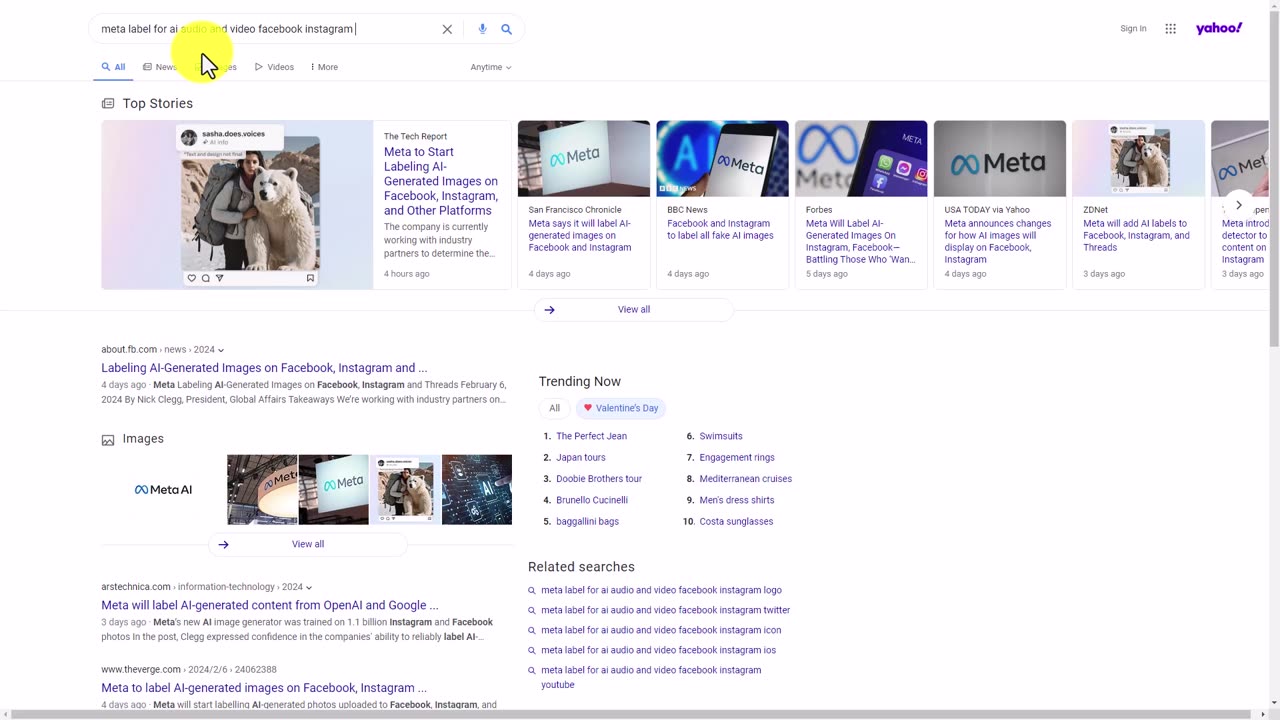
Task: Open trending search 'Brunello Cucinelli'
Action: 592,500
